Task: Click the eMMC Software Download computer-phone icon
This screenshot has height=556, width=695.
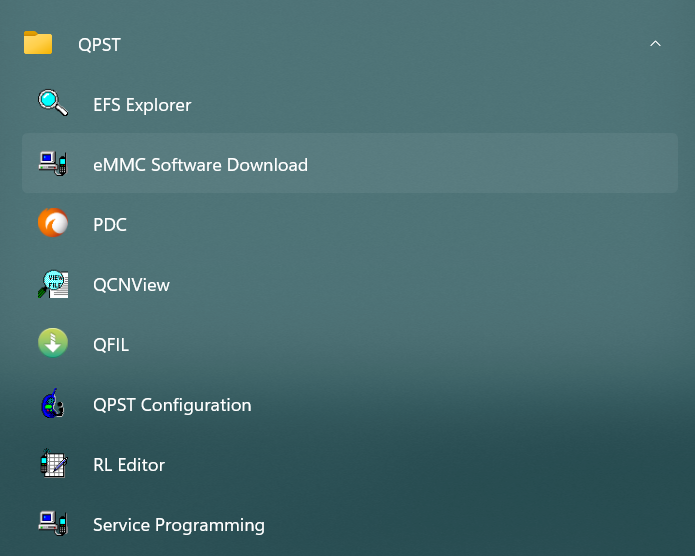Action: pos(53,163)
